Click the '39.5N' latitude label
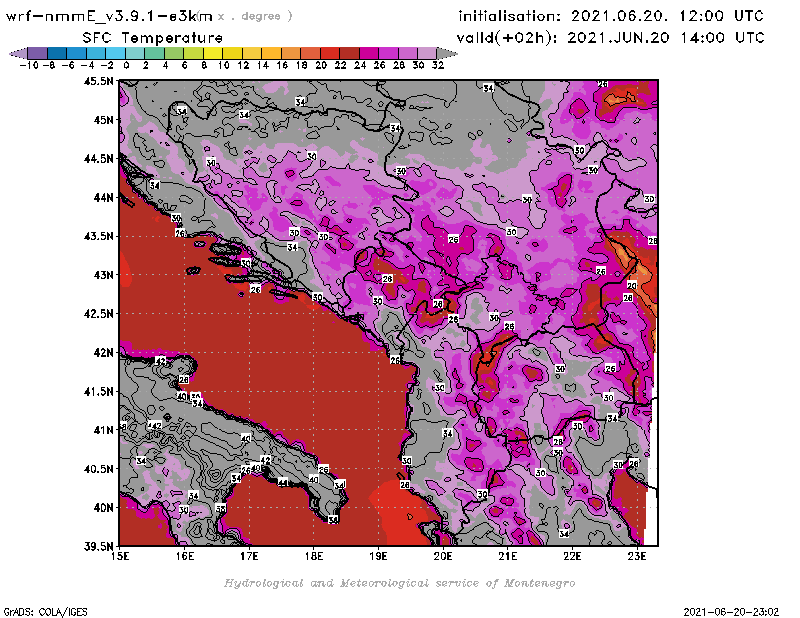Screen dimensions: 800x618 pyautogui.click(x=99, y=547)
